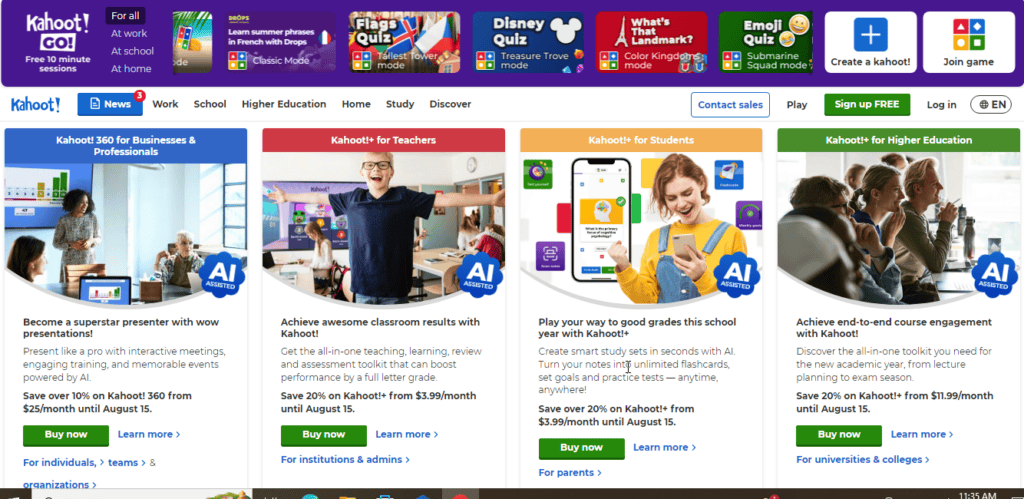Click Buy now for Kahoot!+ for Students
The image size is (1024, 499).
(581, 448)
